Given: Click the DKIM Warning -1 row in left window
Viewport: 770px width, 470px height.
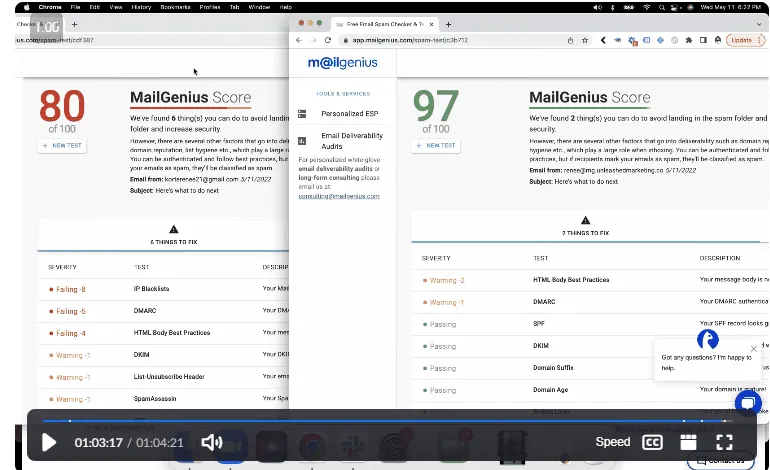Looking at the screenshot, I should tap(163, 355).
